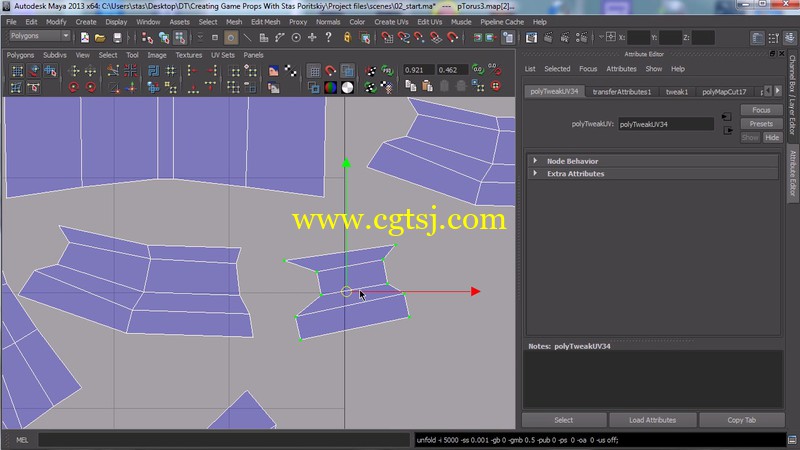Open the Edit Mesh menu
800x450 pixels.
click(265, 22)
